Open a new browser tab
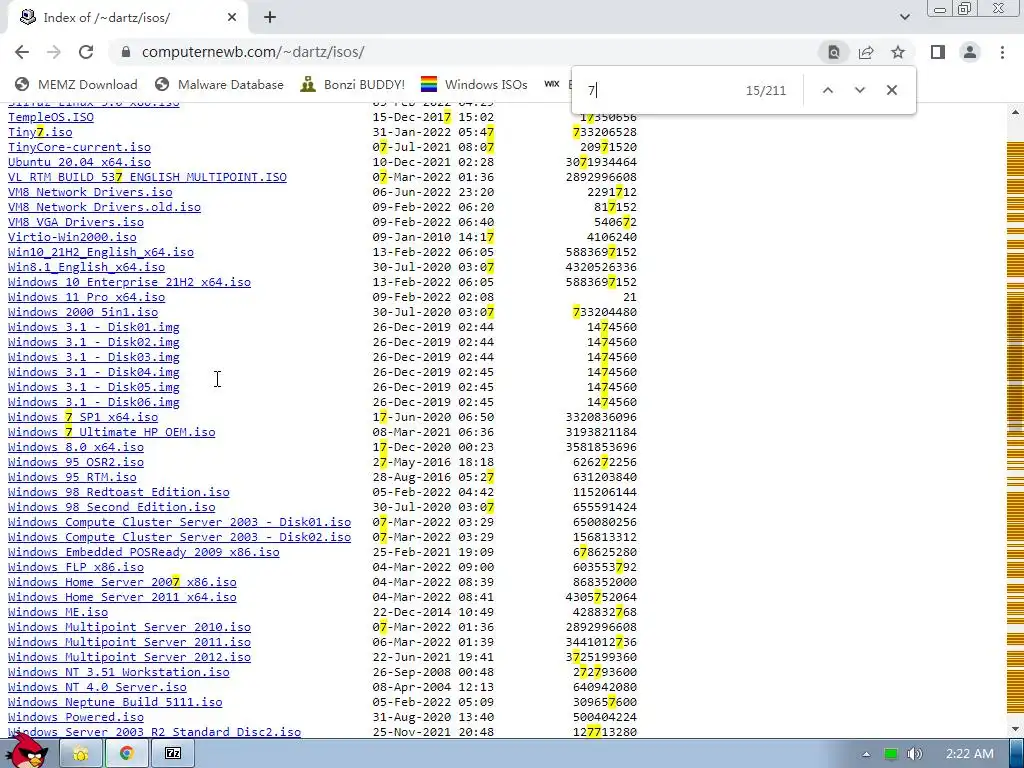 [270, 18]
